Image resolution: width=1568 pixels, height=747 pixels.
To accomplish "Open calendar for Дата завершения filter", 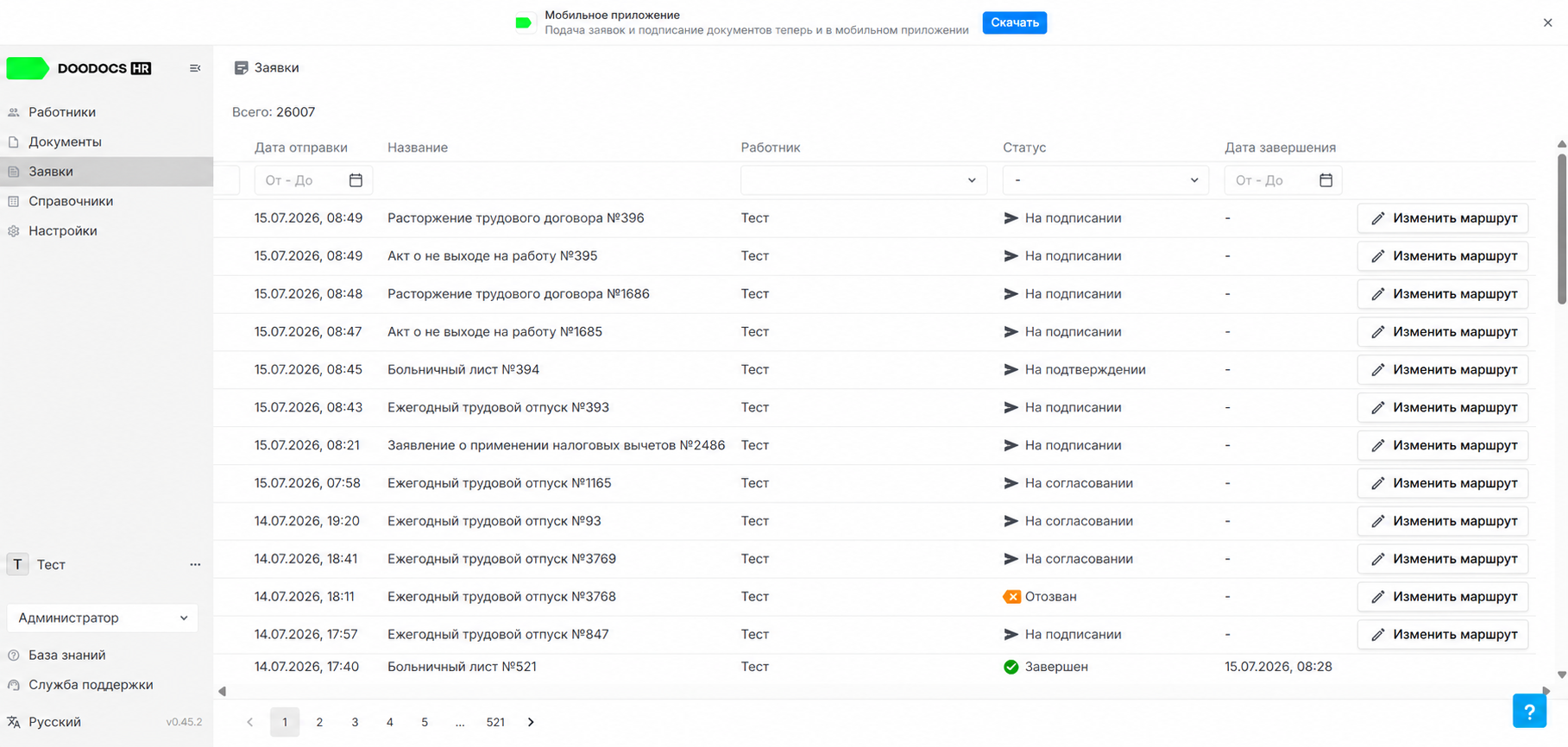I will [1326, 180].
